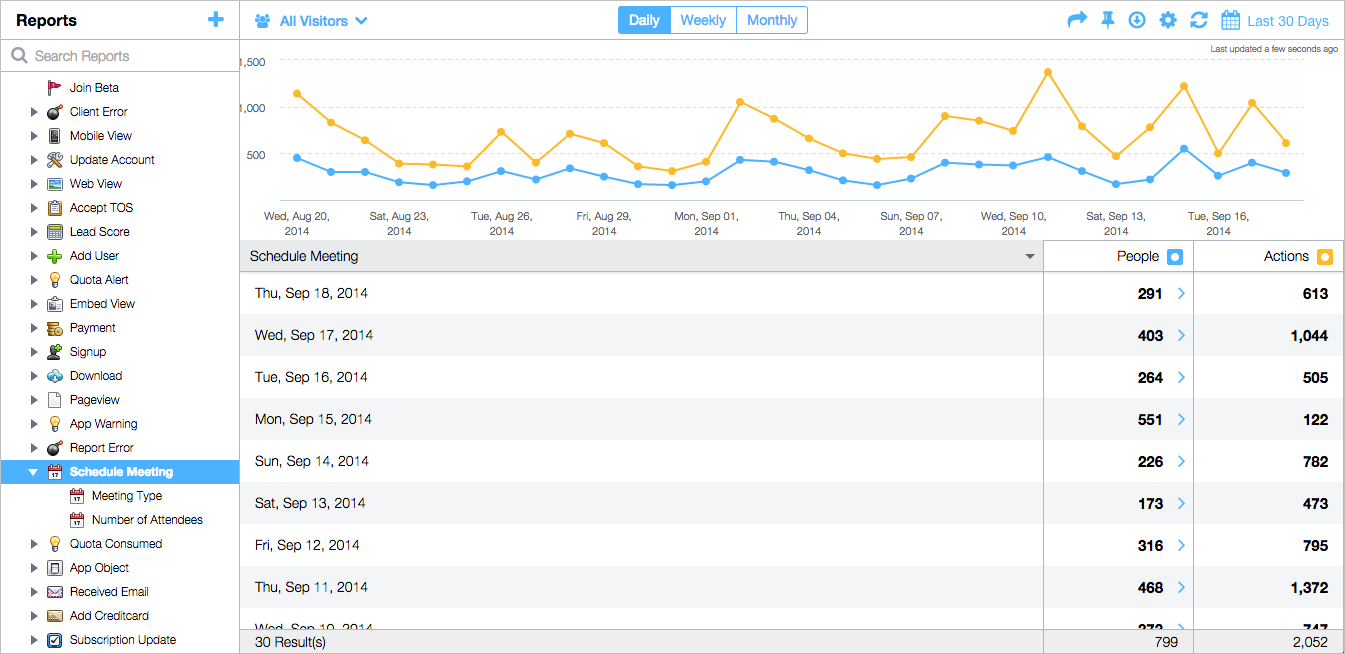Expand the Signup report tree item
Image resolution: width=1345 pixels, height=654 pixels.
tap(33, 351)
